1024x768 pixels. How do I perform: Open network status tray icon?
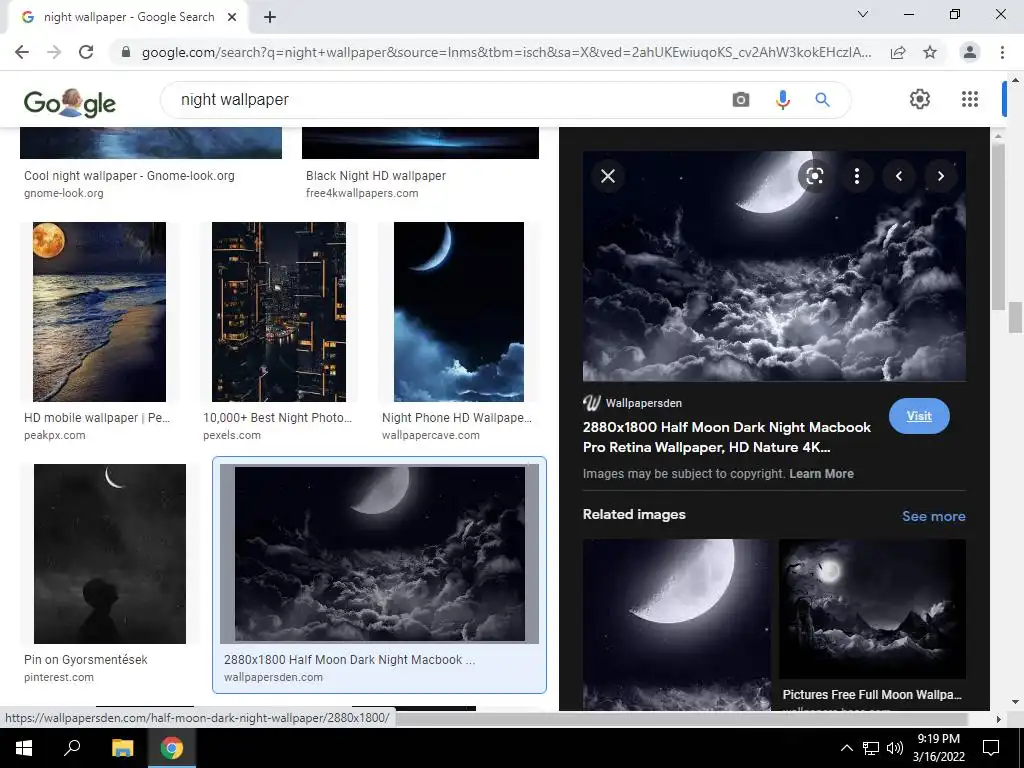(871, 748)
